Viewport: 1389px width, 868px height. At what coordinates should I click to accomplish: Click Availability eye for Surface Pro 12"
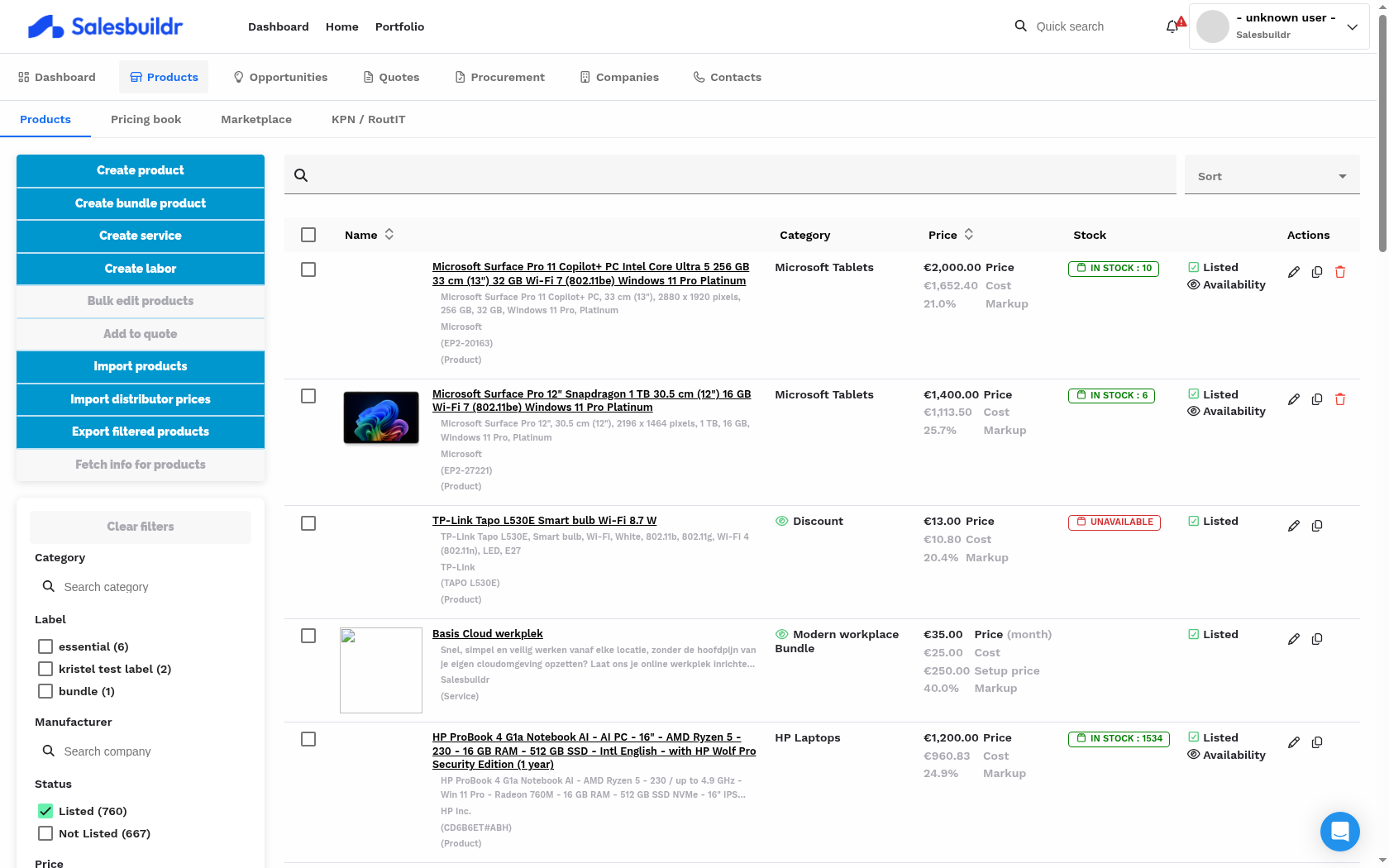pos(1193,411)
